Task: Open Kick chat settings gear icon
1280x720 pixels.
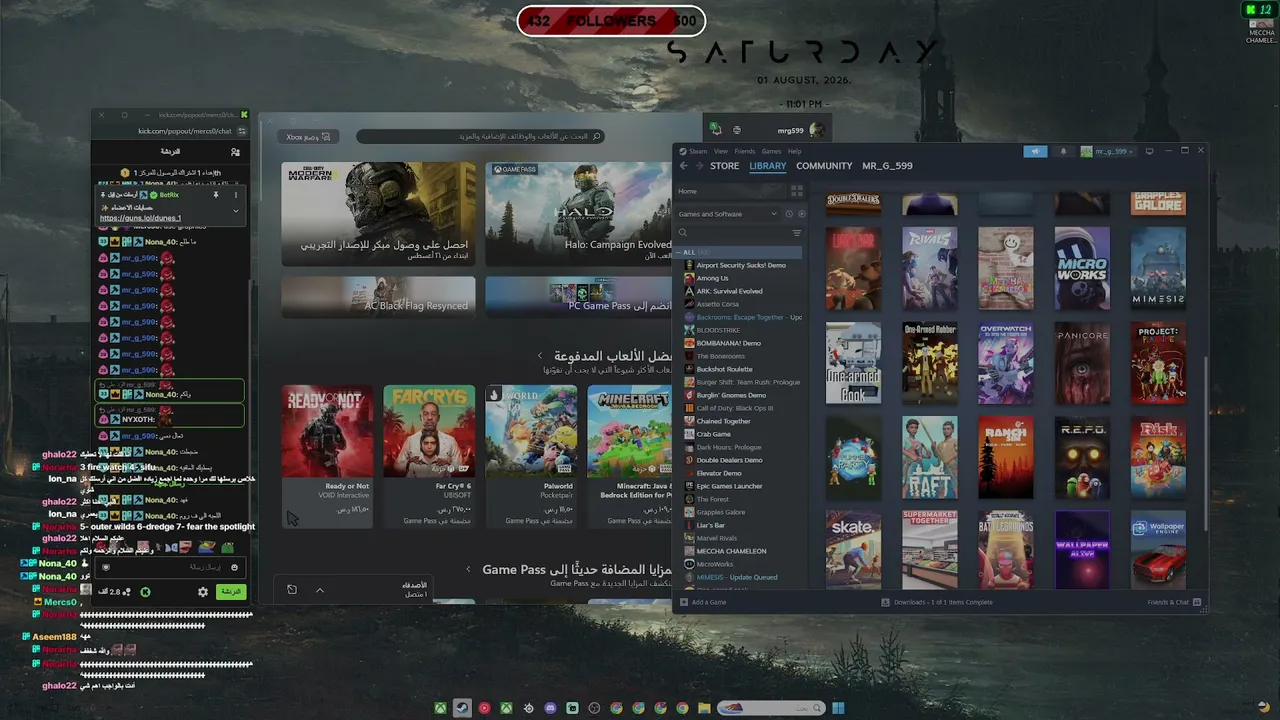Action: click(203, 592)
